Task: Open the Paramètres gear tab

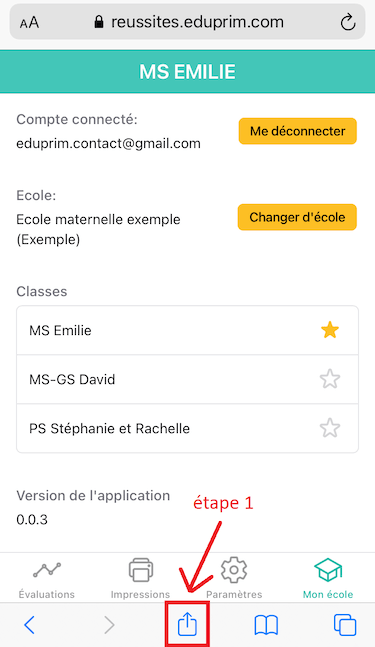Action: pos(234,579)
